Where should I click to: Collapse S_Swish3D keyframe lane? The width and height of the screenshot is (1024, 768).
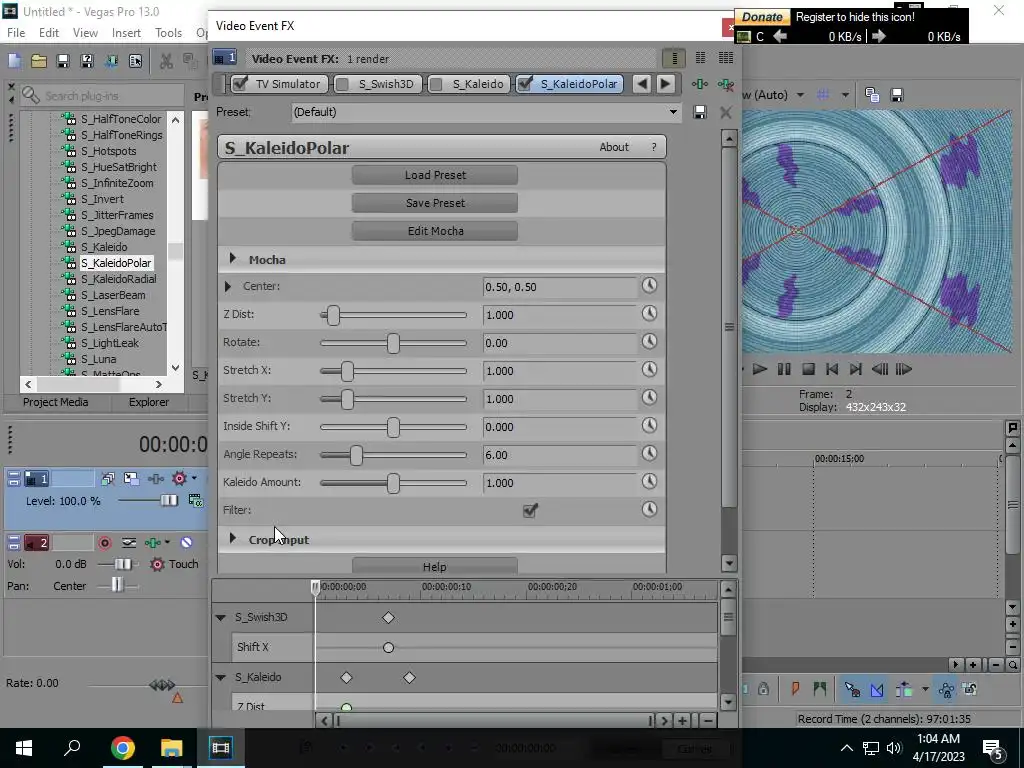click(221, 617)
